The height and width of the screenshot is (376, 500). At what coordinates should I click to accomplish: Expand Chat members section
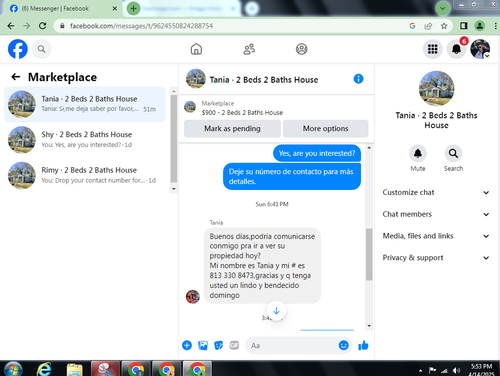(x=436, y=214)
